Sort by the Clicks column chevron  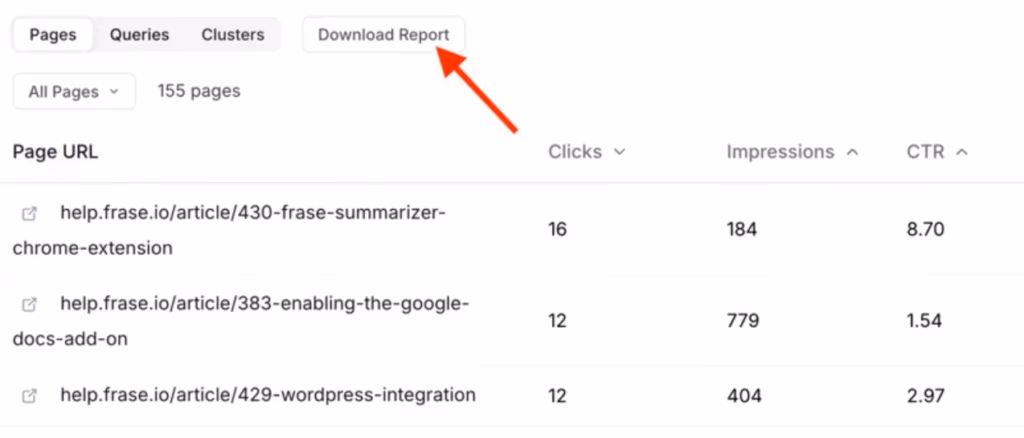pyautogui.click(x=619, y=153)
